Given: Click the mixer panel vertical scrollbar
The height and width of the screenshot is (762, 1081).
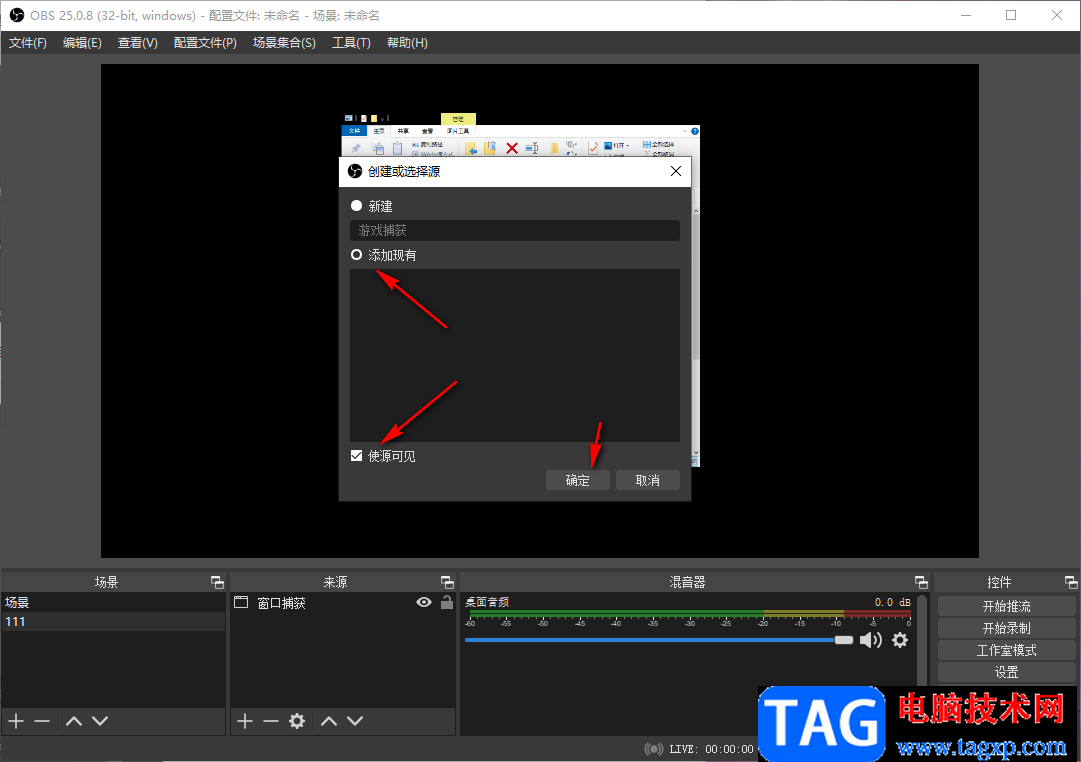Looking at the screenshot, I should pyautogui.click(x=922, y=639).
